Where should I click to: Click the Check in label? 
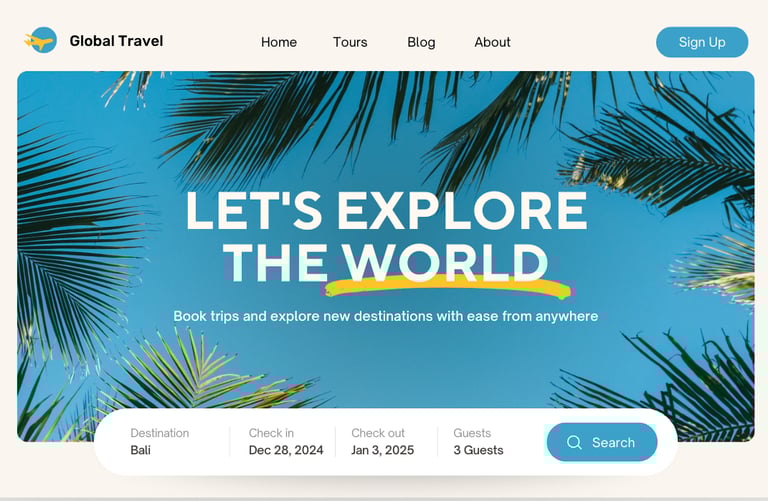coord(271,433)
